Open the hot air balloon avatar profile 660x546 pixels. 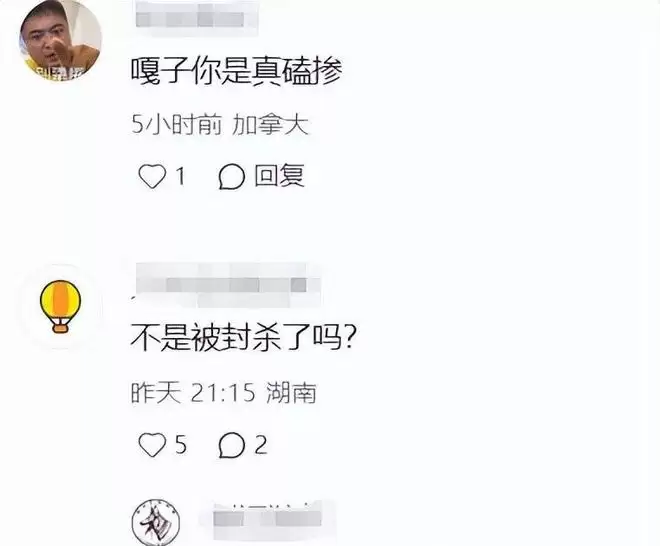pos(61,306)
